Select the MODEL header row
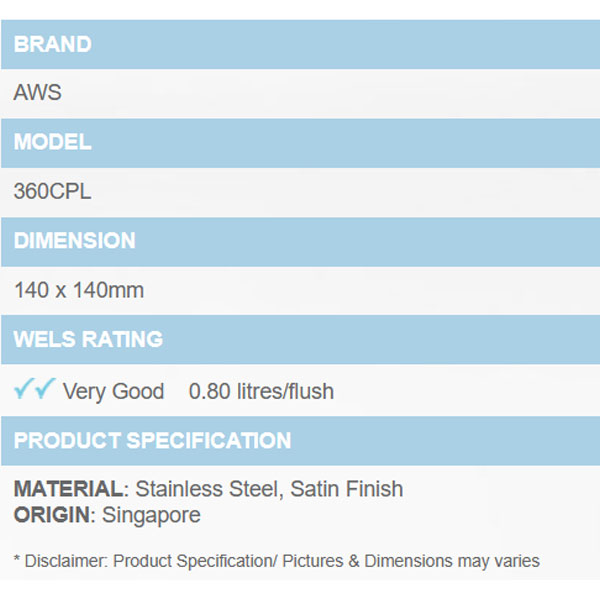The image size is (600, 600). [300, 142]
